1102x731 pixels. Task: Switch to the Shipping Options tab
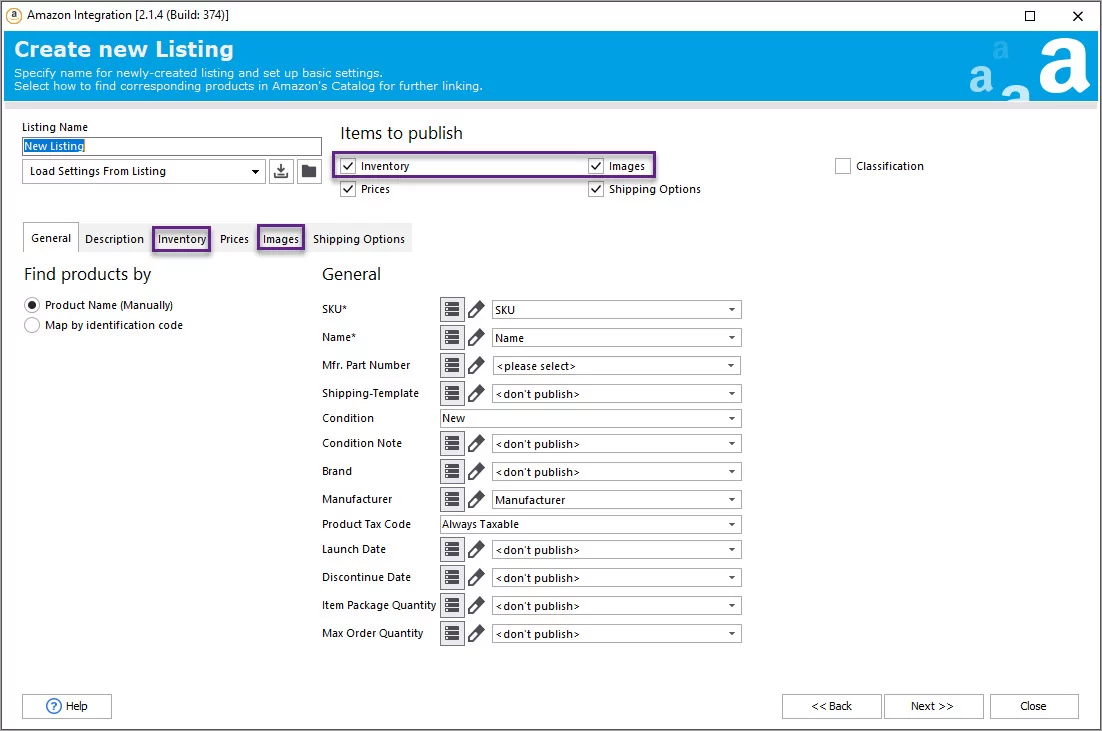[359, 238]
